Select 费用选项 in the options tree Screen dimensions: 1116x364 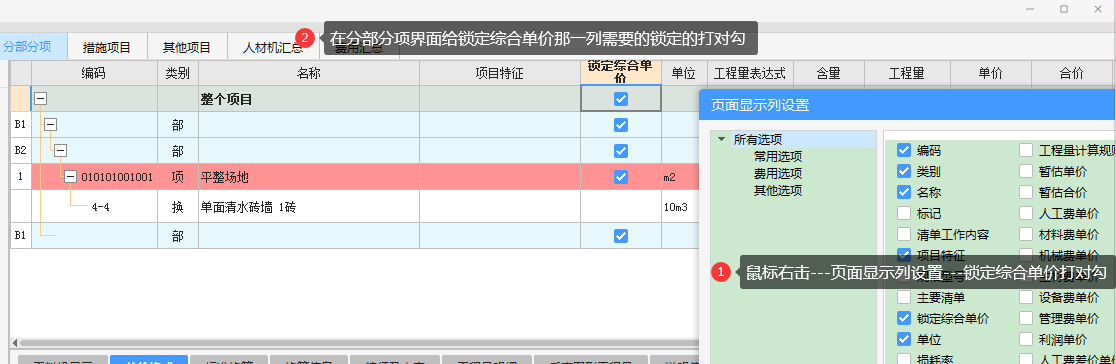tap(778, 173)
